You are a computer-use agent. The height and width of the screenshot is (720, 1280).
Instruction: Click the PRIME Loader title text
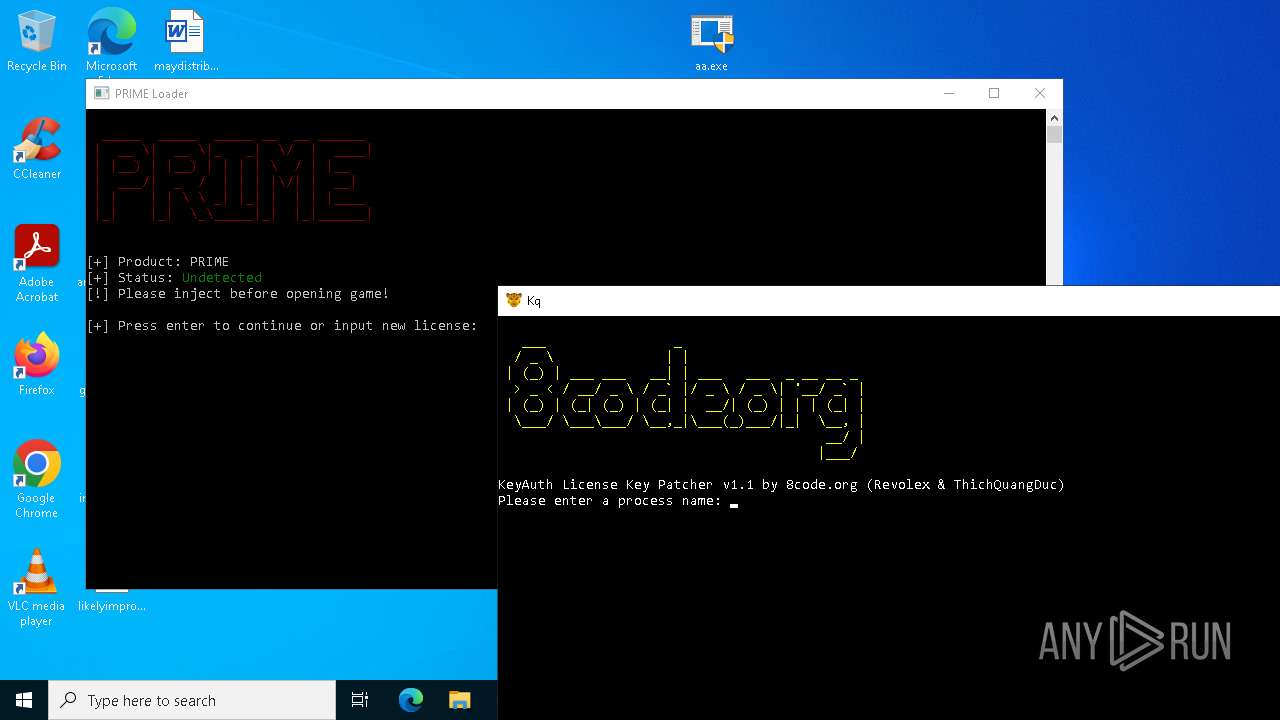tap(151, 93)
